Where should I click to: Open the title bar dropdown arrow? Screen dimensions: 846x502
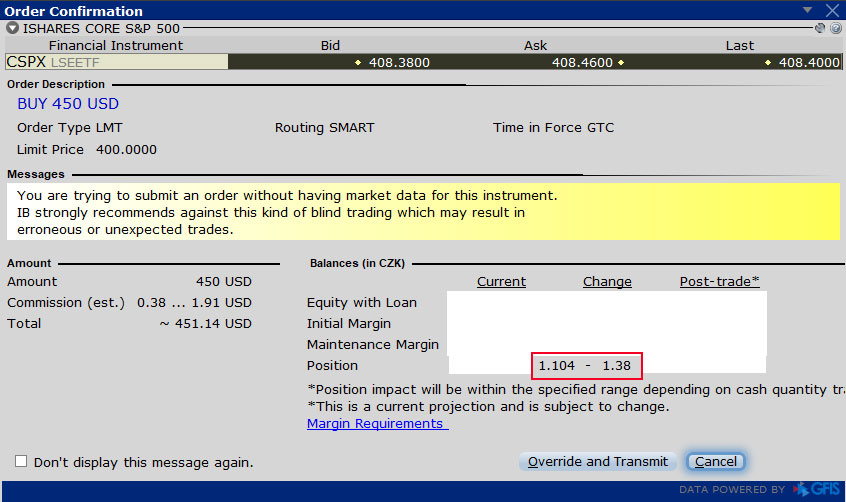(x=807, y=10)
